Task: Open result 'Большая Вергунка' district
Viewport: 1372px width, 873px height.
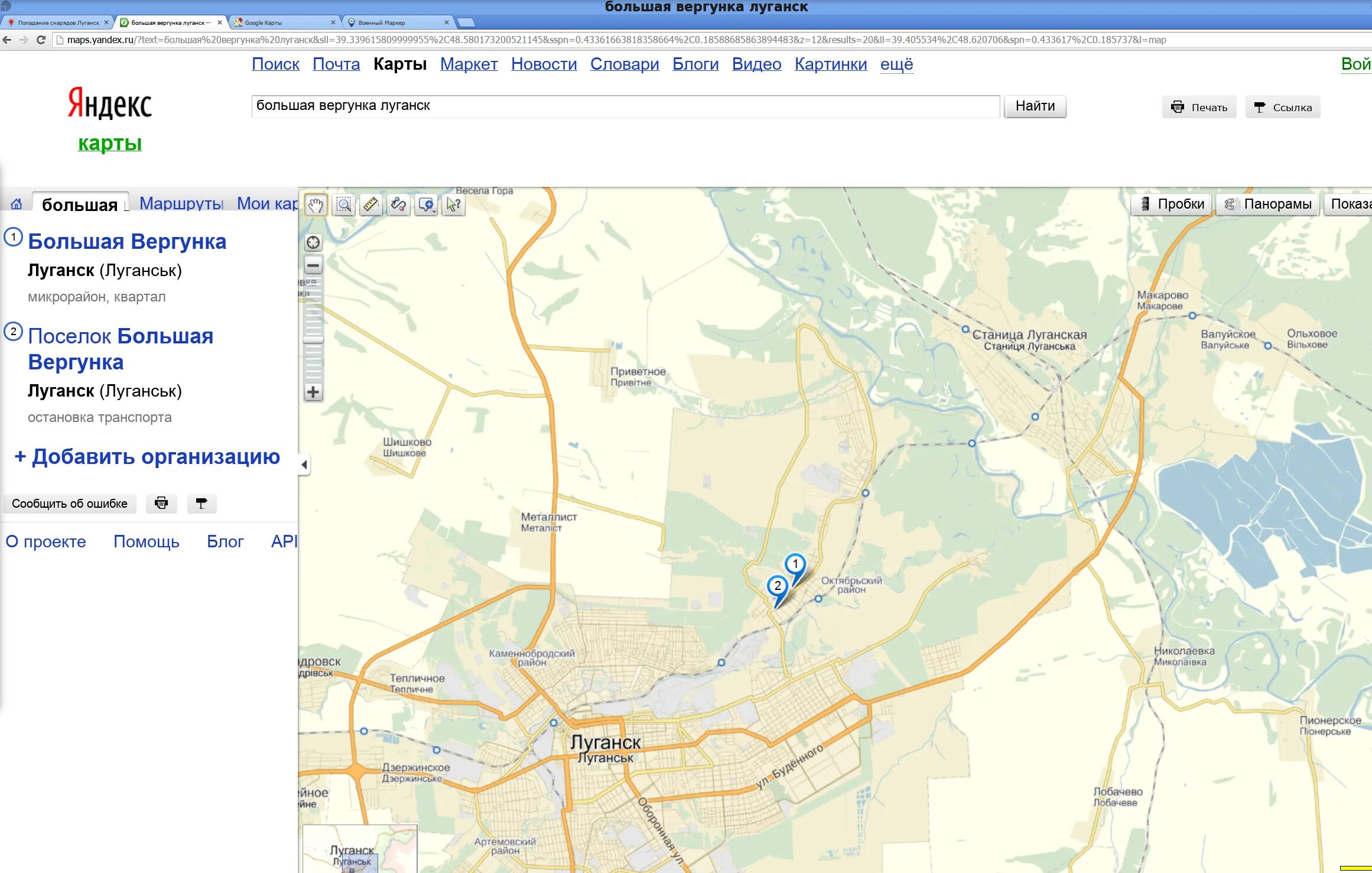Action: coord(127,241)
